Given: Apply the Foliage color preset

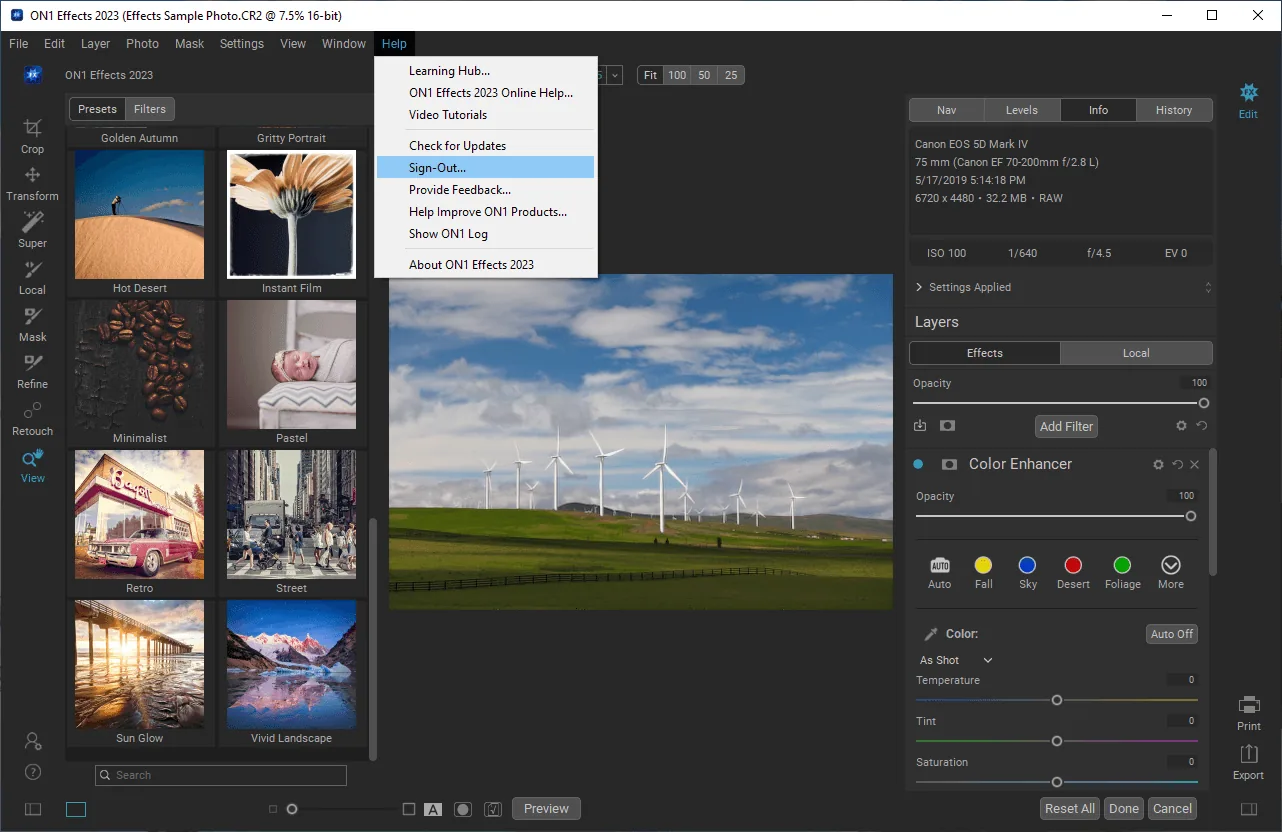Looking at the screenshot, I should tap(1122, 573).
